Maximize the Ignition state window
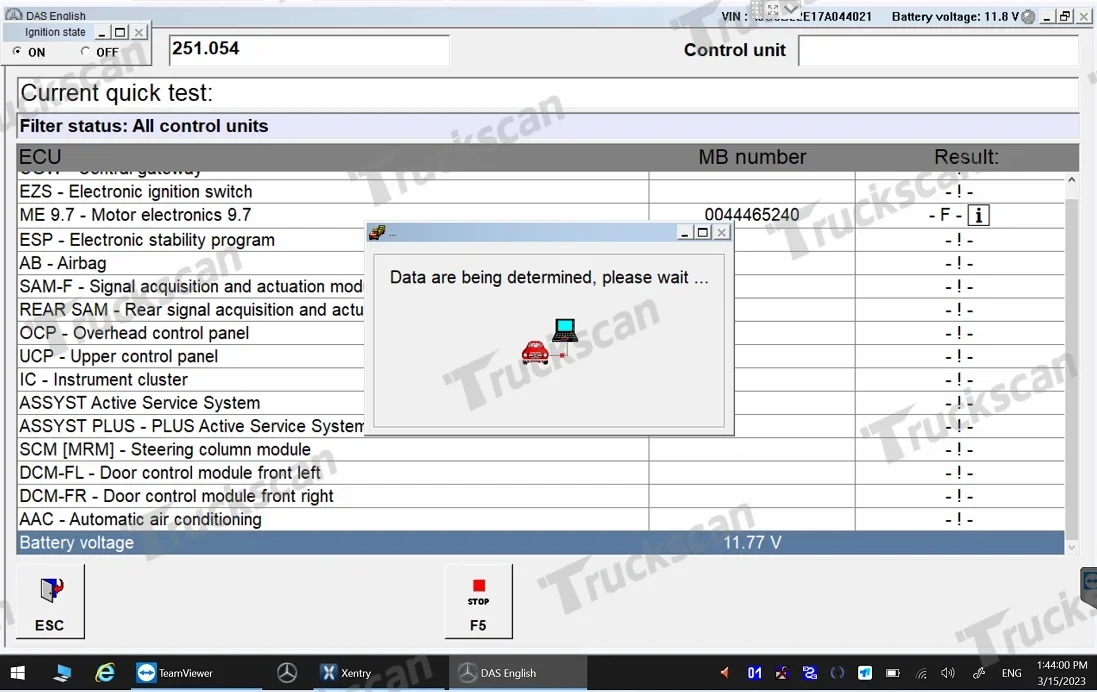 120,32
